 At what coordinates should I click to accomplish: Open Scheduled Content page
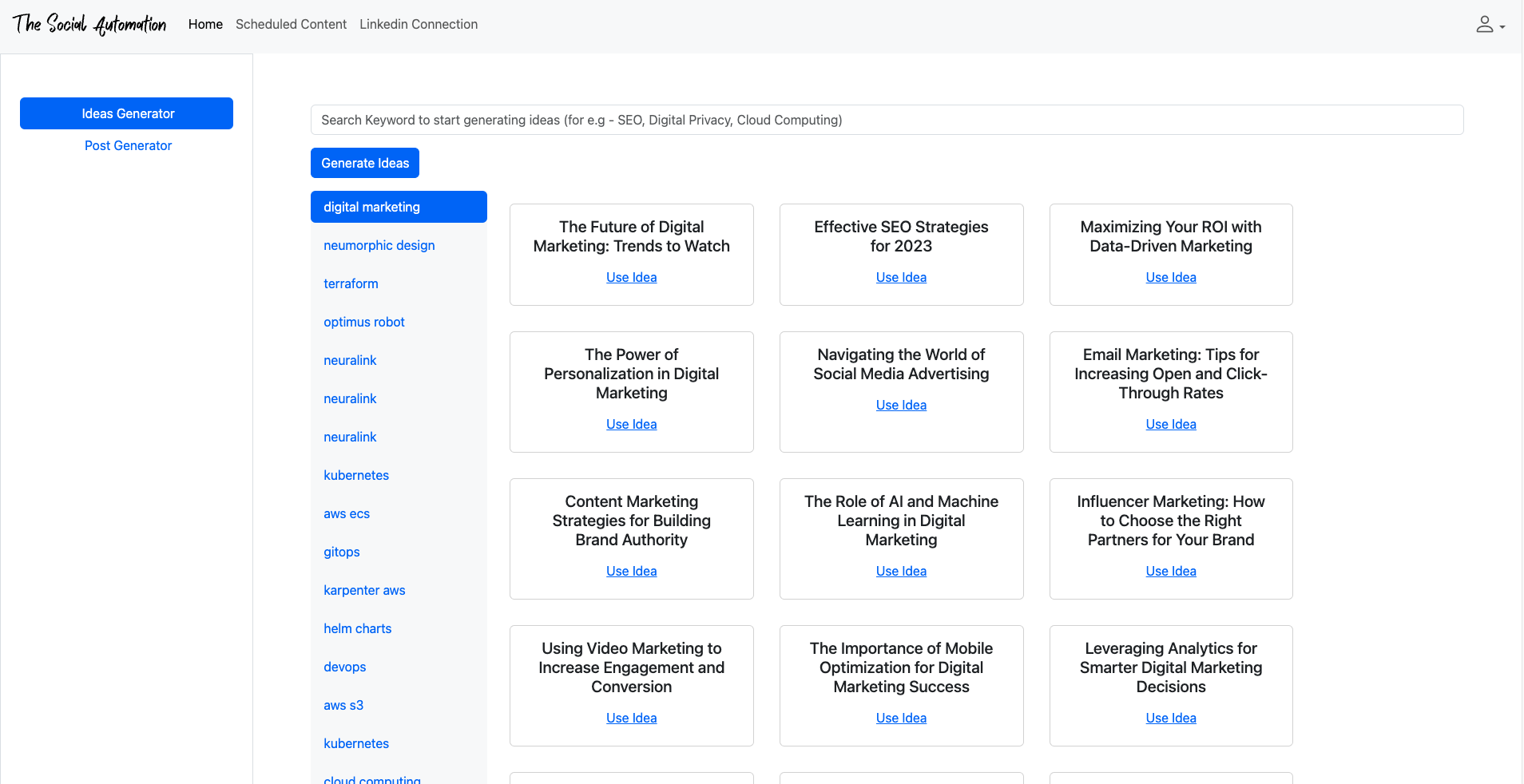(291, 25)
